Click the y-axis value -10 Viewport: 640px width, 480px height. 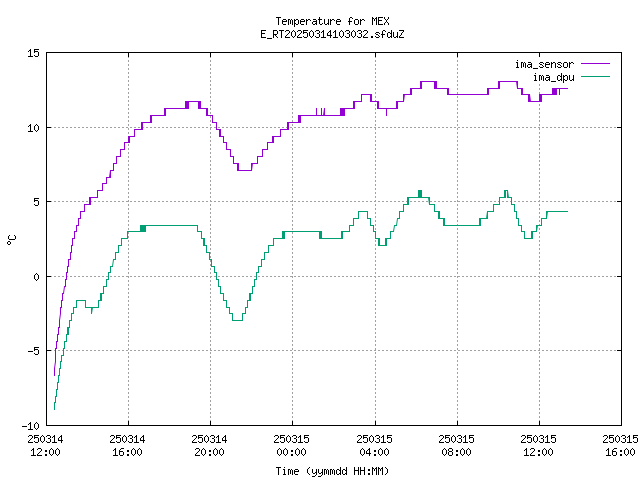(31, 426)
